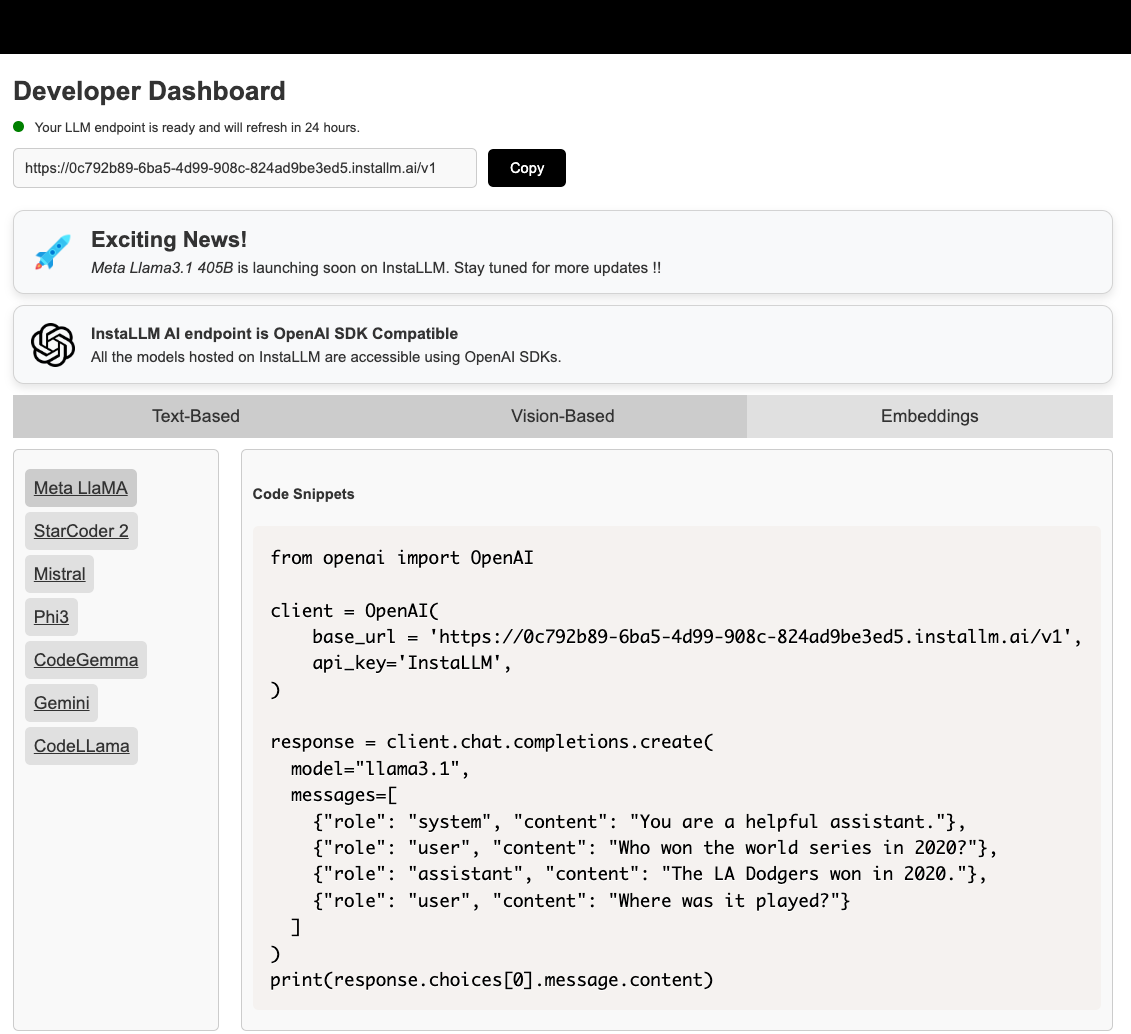The image size is (1131, 1034).
Task: Switch to the Text-Based tab
Action: tap(195, 416)
